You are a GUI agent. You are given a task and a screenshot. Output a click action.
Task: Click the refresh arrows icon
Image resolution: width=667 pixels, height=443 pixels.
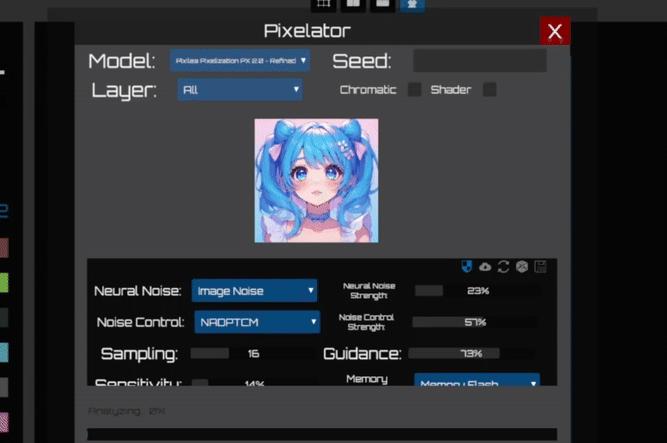click(x=503, y=267)
